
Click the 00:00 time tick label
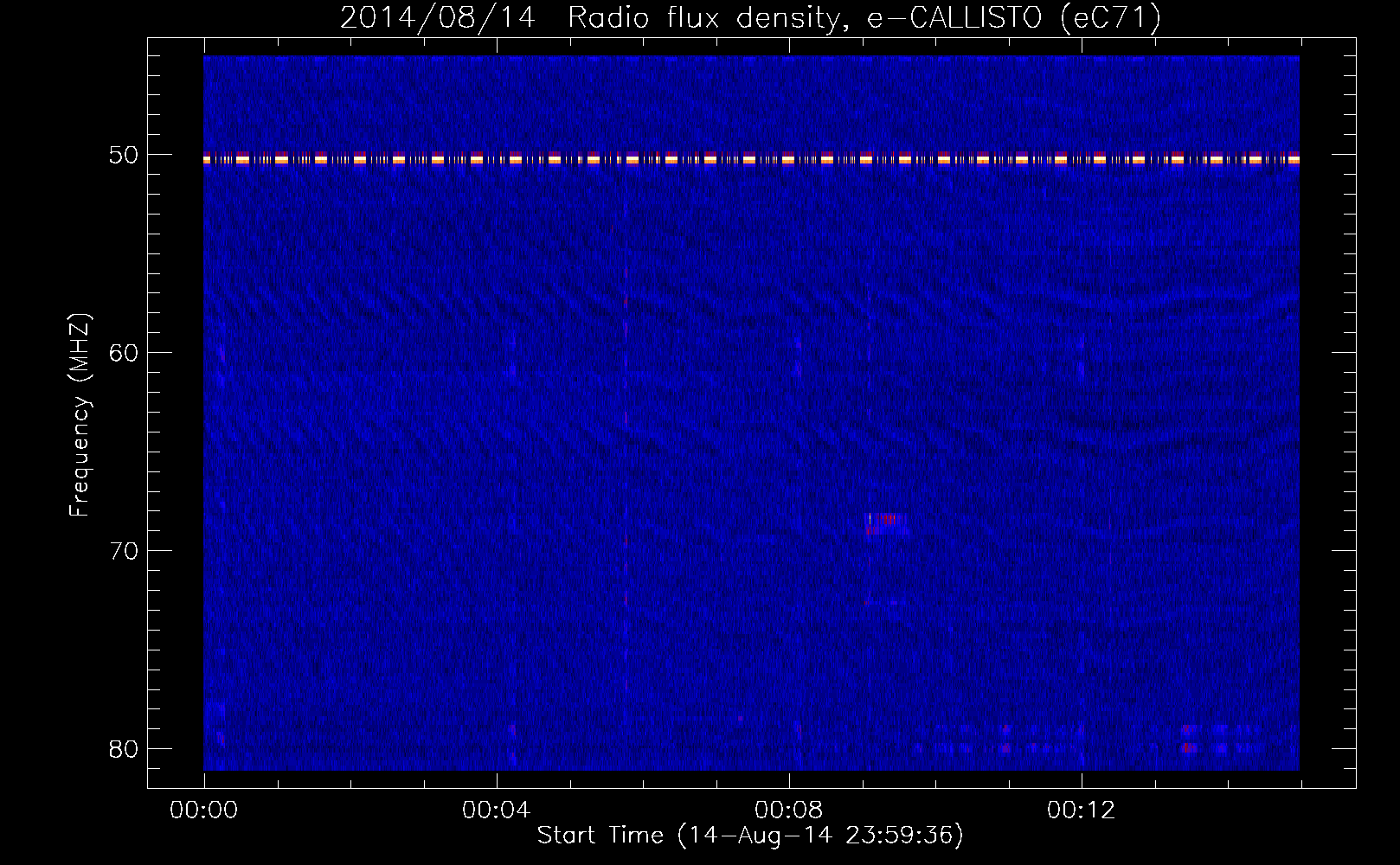pyautogui.click(x=204, y=811)
